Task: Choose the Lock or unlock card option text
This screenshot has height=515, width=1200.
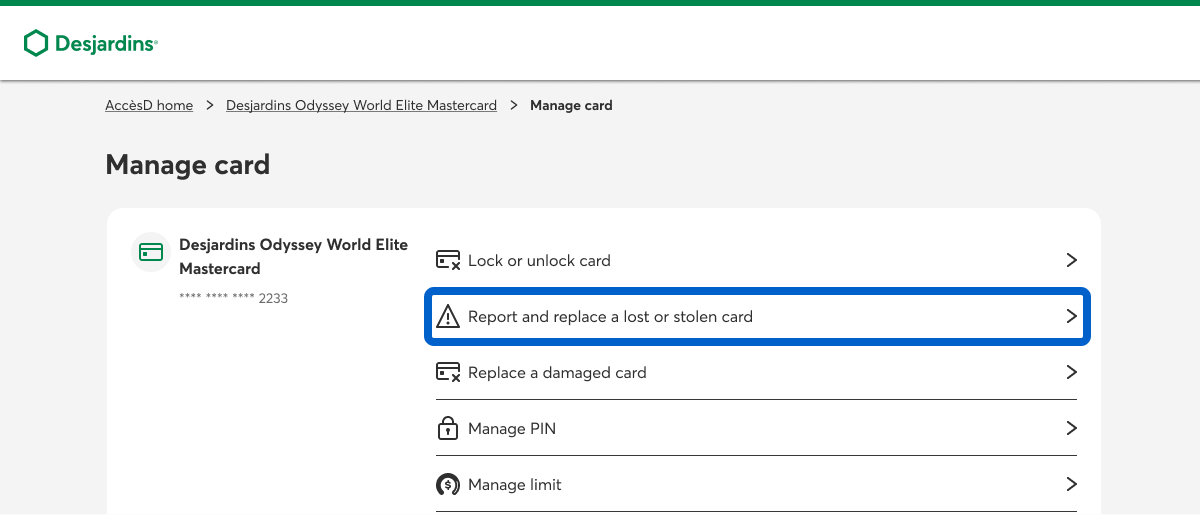Action: tap(539, 261)
